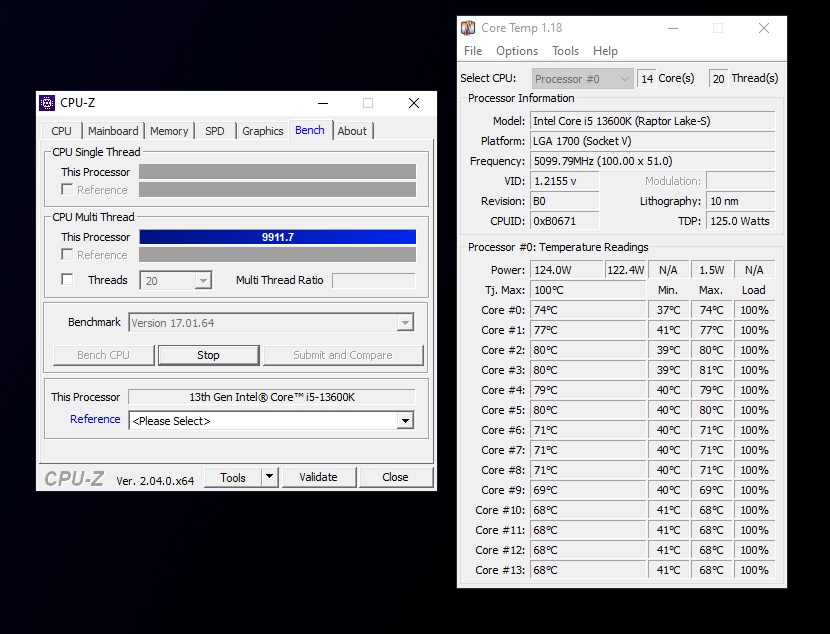Open the About tab in CPU-Z
830x634 pixels.
[352, 131]
